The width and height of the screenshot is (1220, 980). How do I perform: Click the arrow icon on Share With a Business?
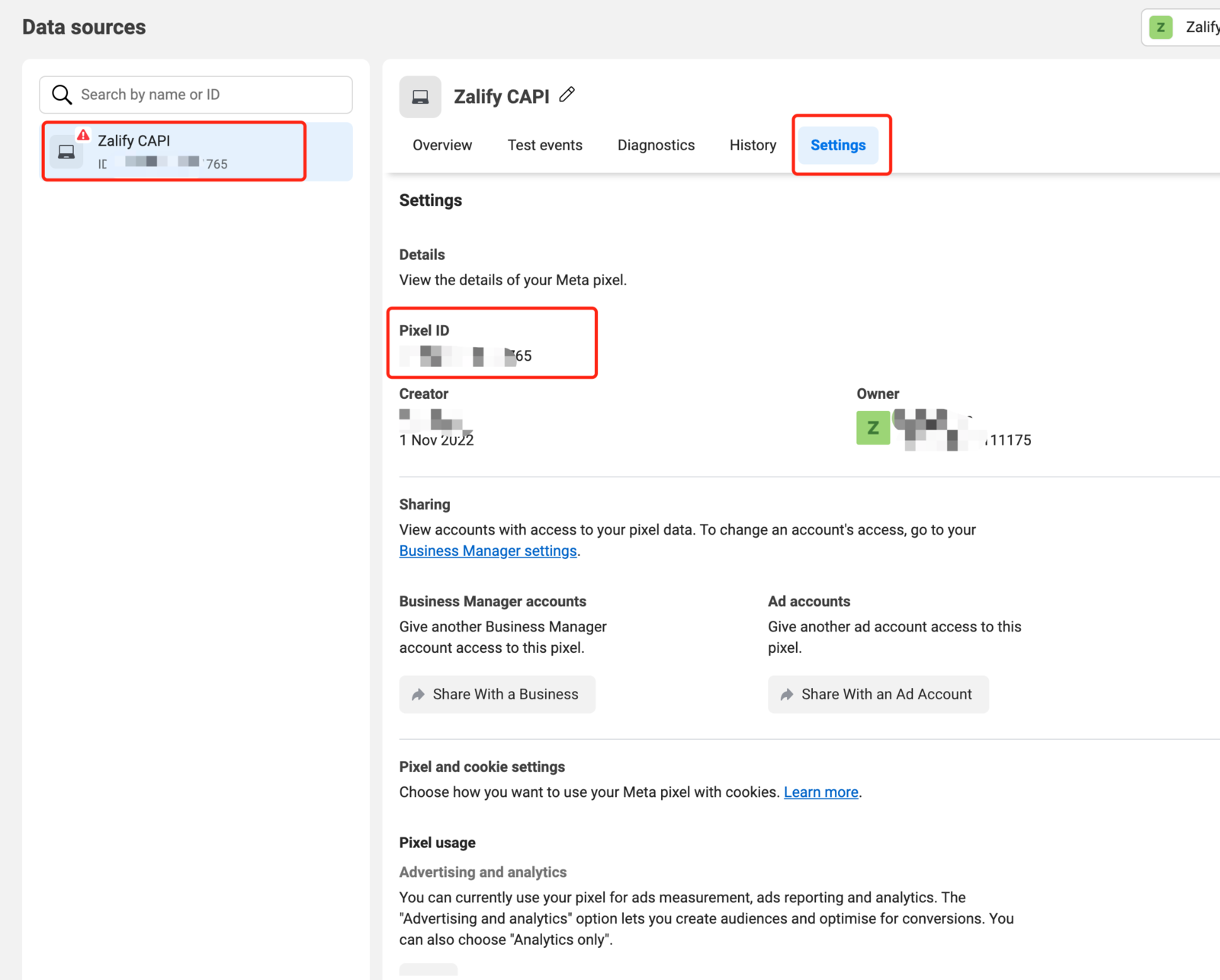click(418, 695)
